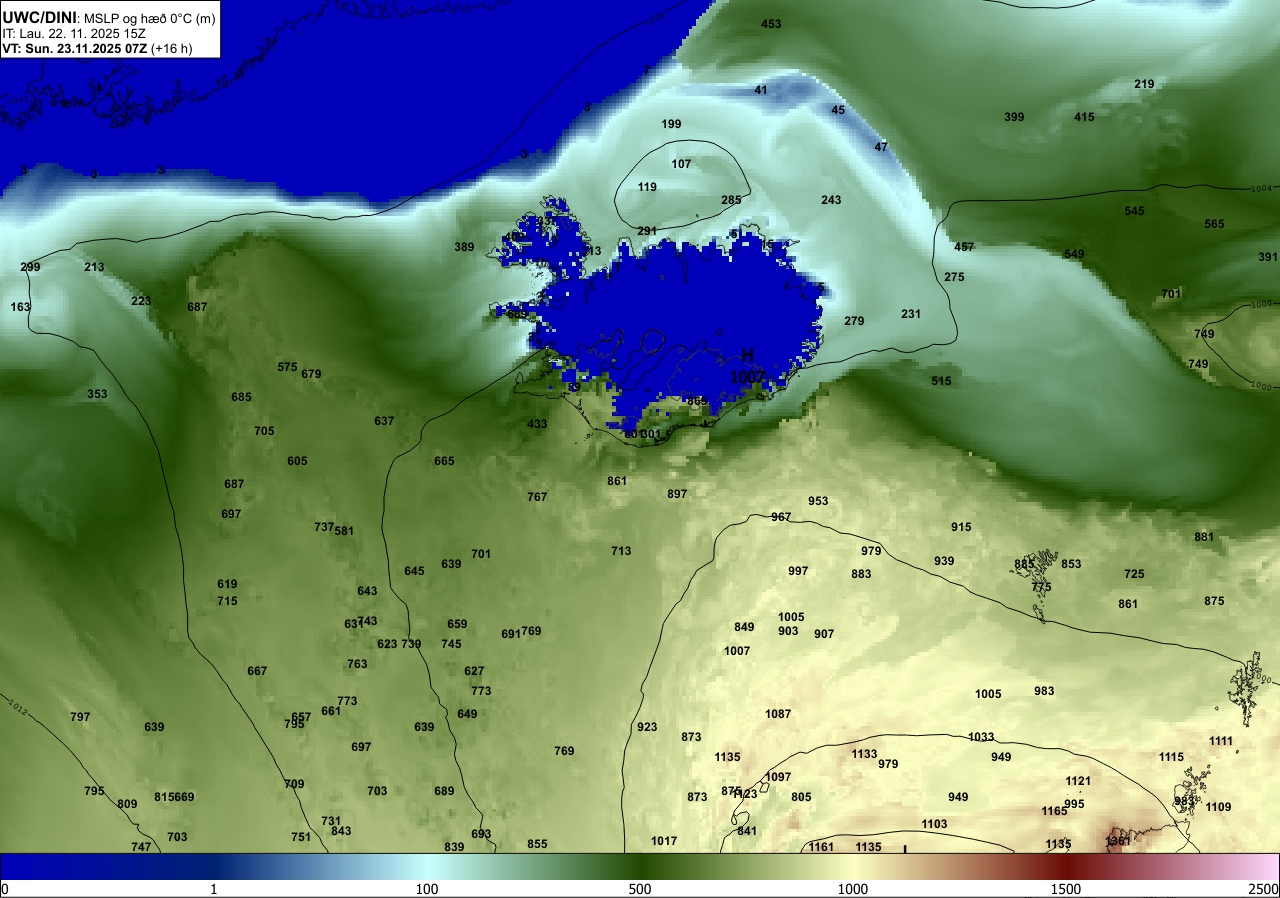Click the 100 tick label on the color scale
This screenshot has height=898, width=1280.
(x=427, y=889)
